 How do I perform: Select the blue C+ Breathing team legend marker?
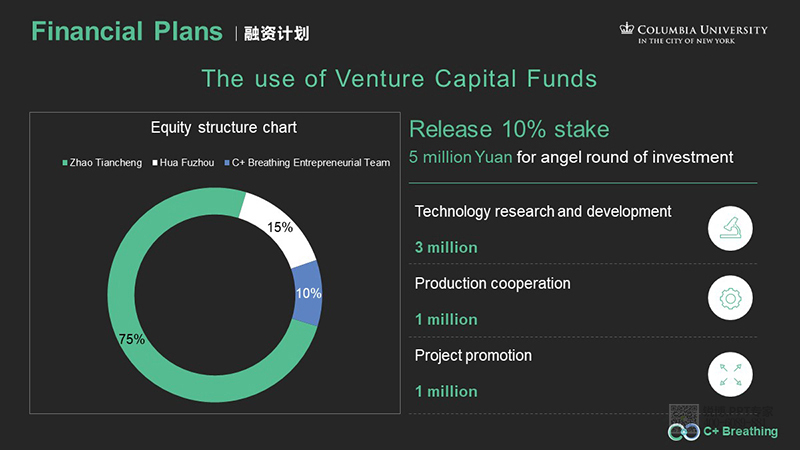[226, 163]
